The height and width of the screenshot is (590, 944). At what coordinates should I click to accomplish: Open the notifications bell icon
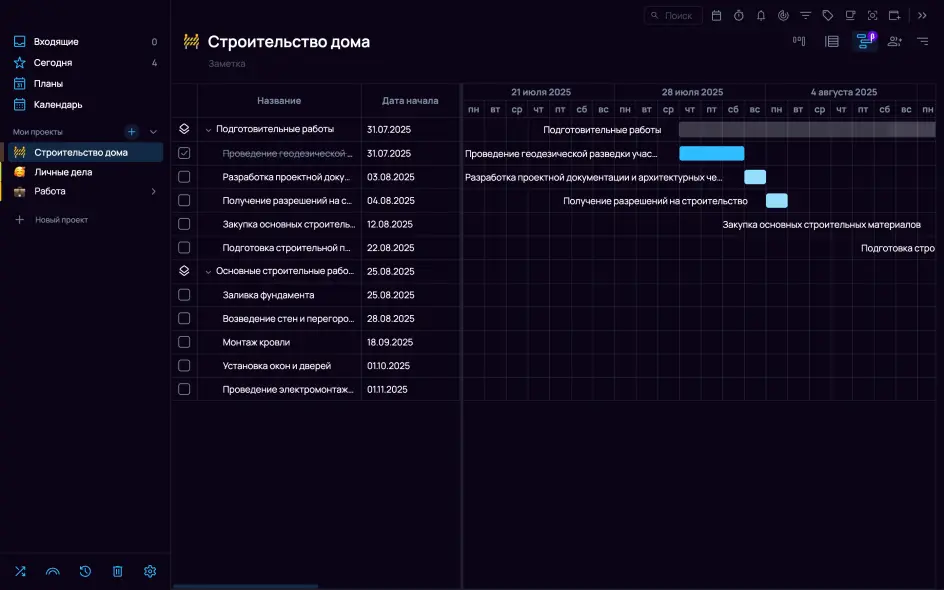coord(760,15)
